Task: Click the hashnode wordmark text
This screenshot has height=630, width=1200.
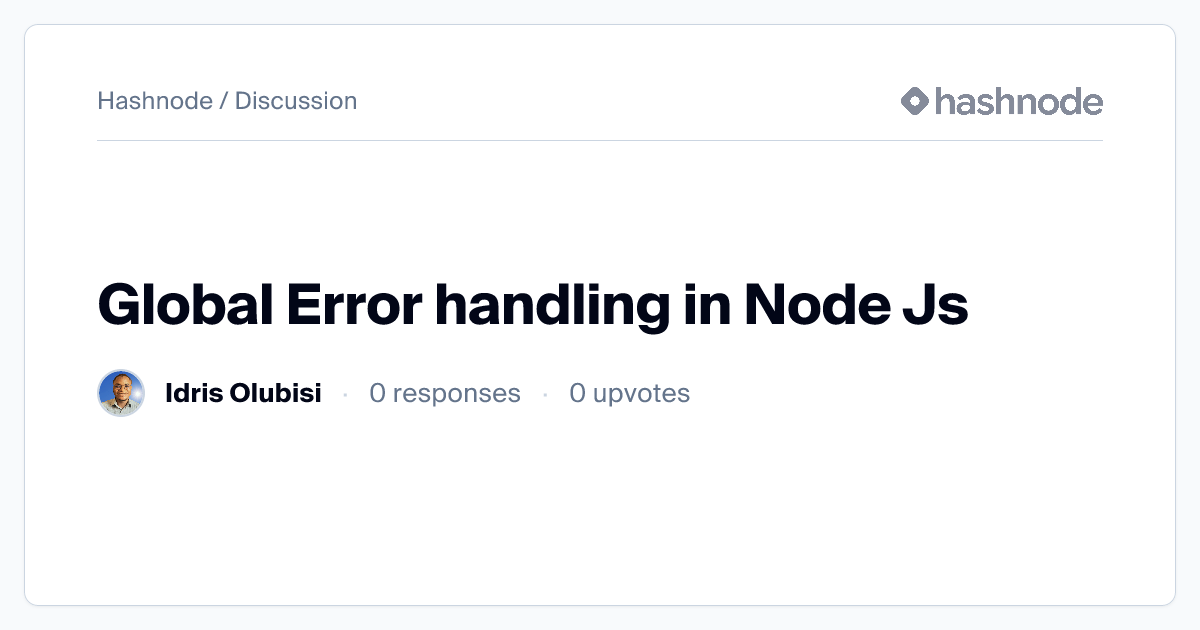Action: click(1019, 101)
